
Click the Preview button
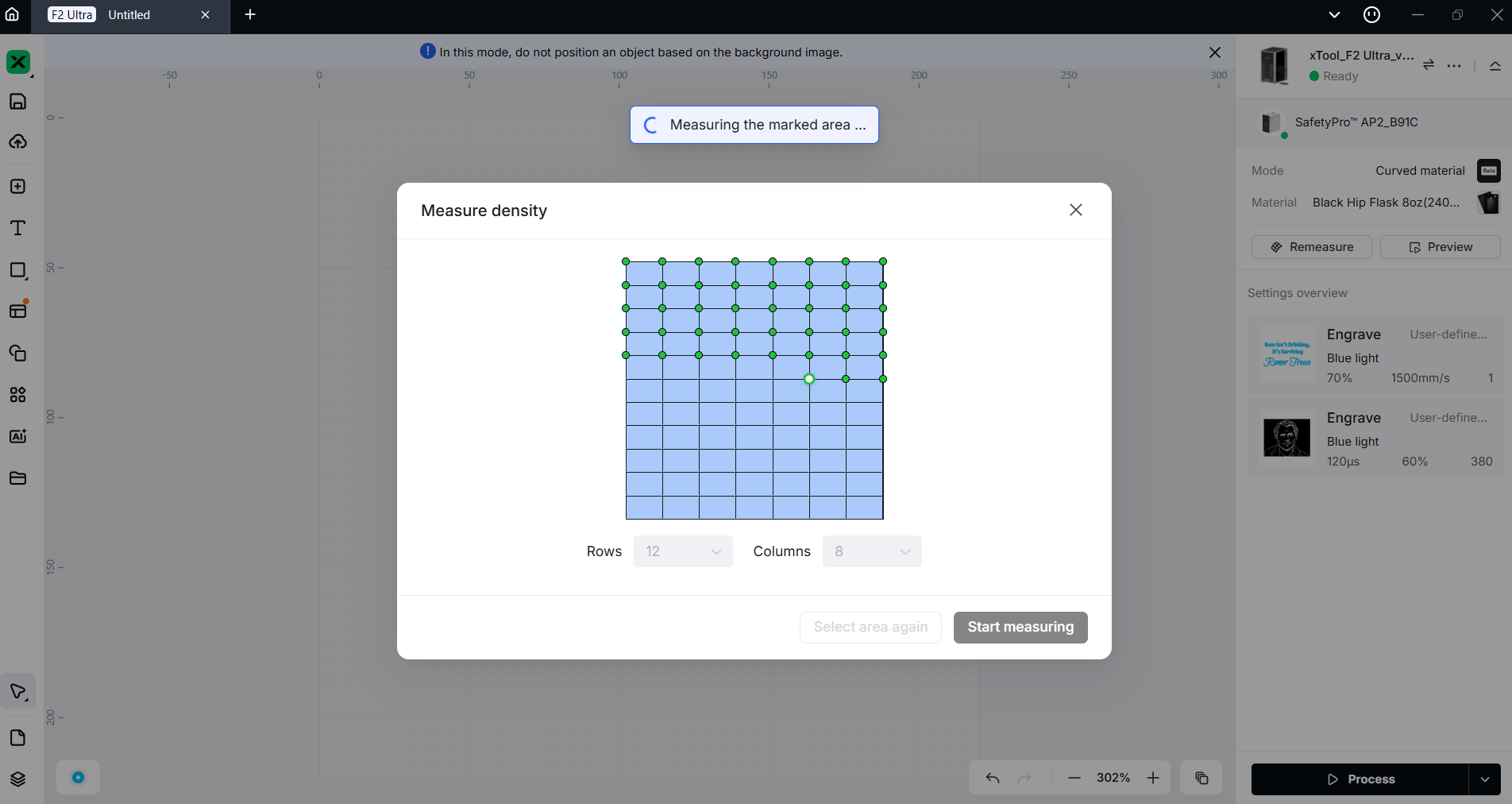point(1441,247)
